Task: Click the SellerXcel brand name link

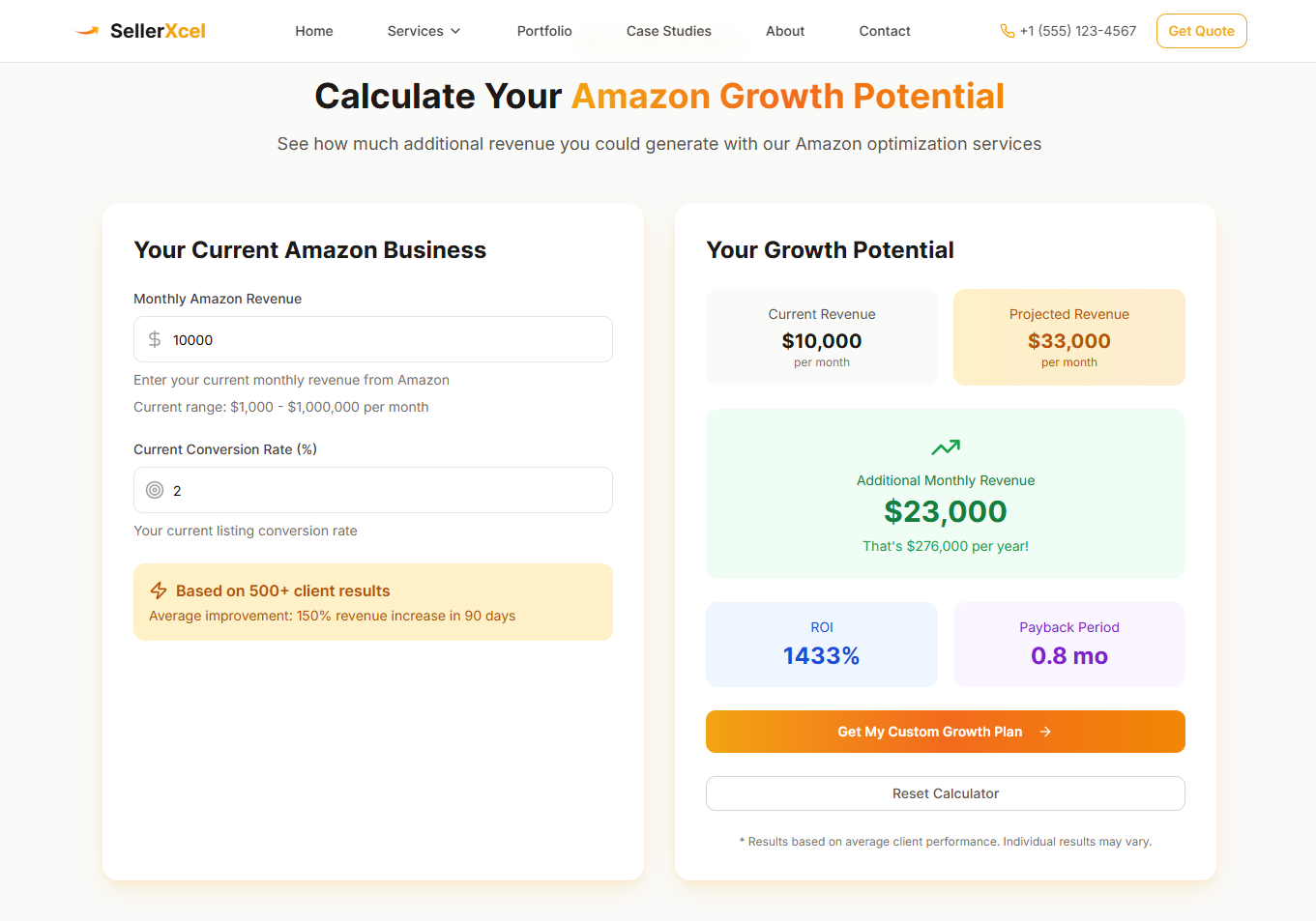Action: pyautogui.click(x=158, y=31)
